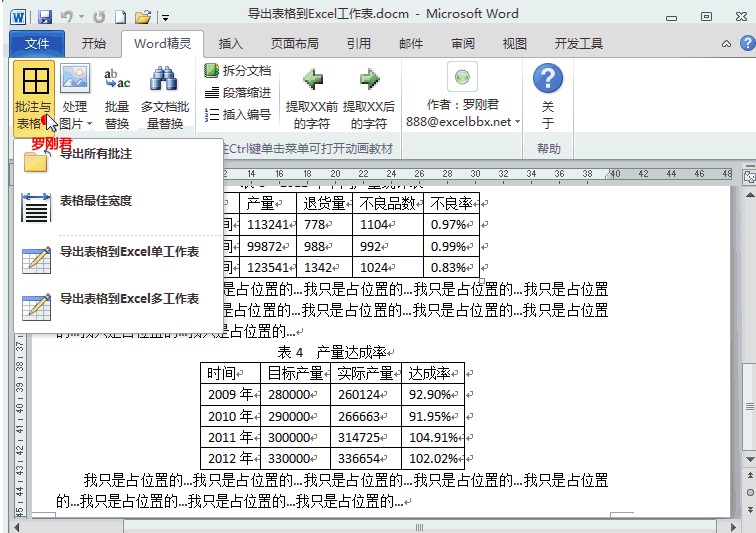Click the previous page double-arrow button

(x=750, y=477)
